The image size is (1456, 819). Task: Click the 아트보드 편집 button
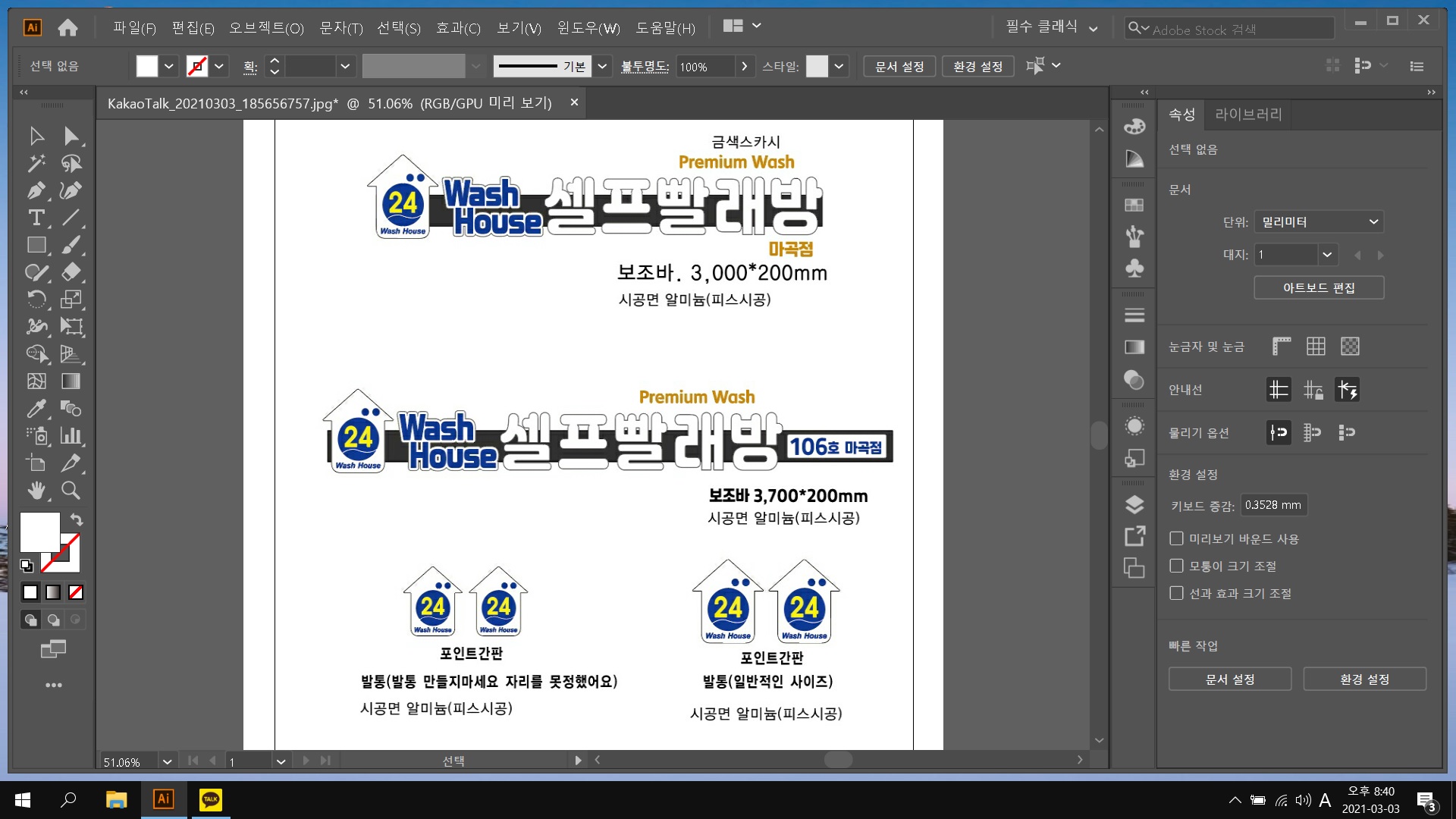(x=1318, y=287)
